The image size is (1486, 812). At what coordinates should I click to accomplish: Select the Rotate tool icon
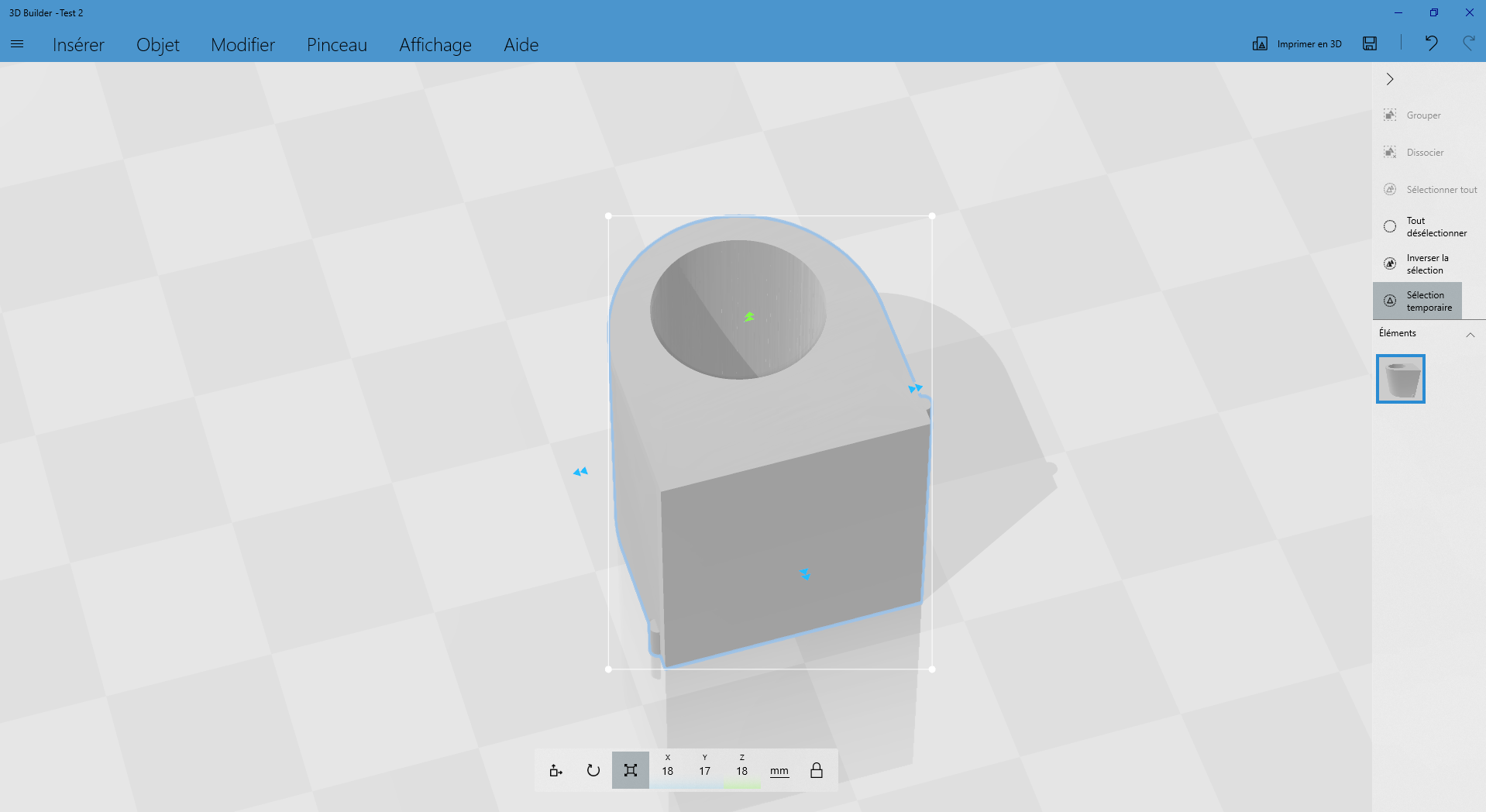(x=593, y=770)
